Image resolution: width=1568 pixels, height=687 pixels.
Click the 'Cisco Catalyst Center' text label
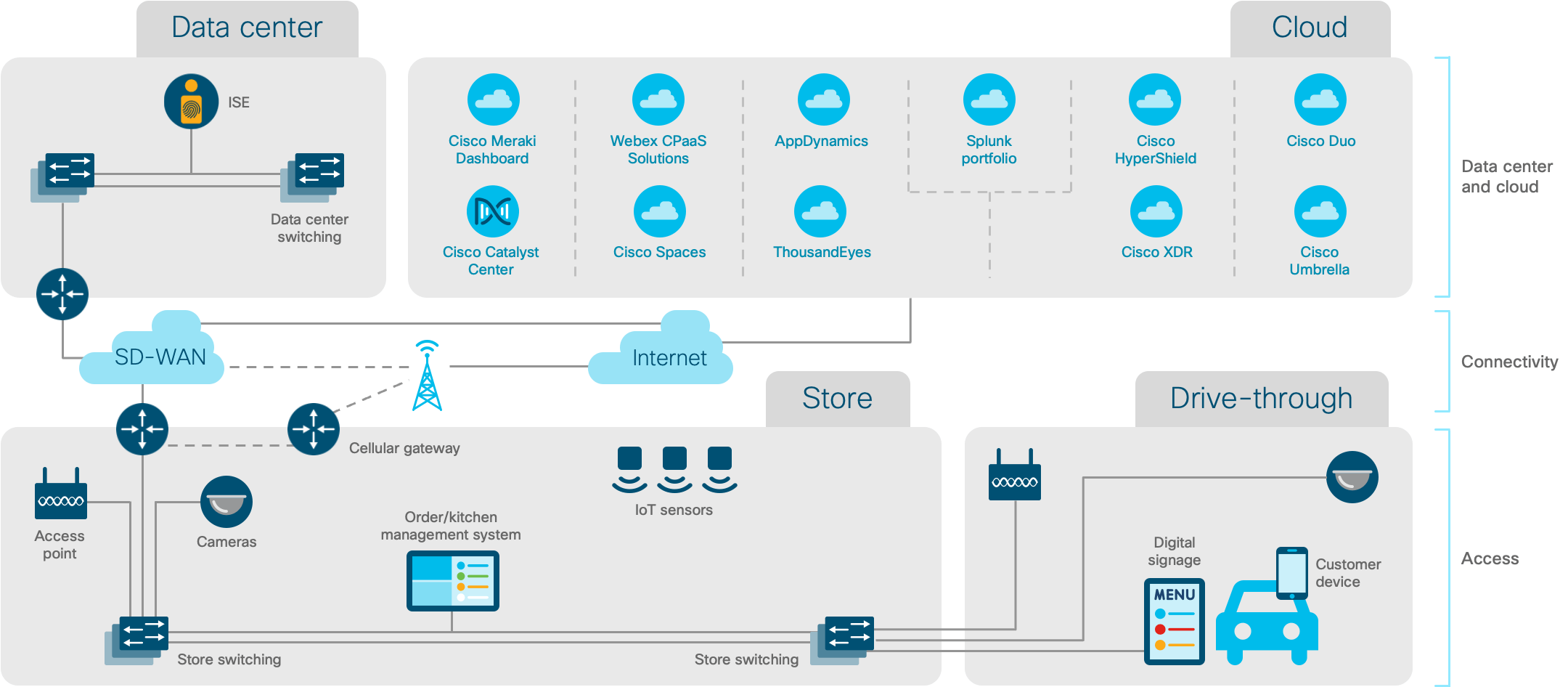click(x=491, y=261)
